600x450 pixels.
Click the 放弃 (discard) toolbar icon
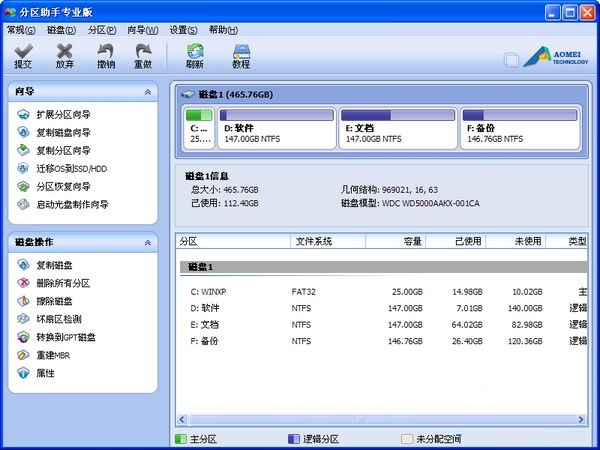[64, 51]
